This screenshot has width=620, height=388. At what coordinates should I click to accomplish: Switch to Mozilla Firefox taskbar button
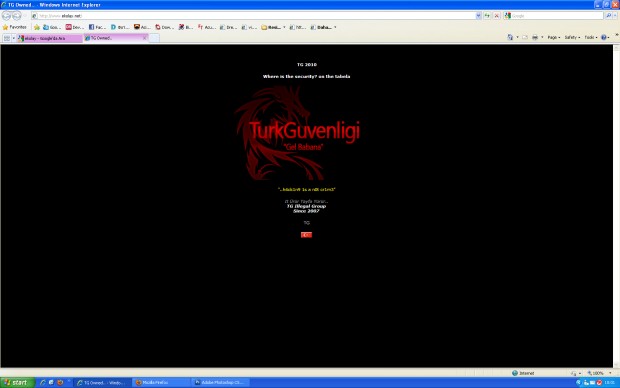coord(161,382)
